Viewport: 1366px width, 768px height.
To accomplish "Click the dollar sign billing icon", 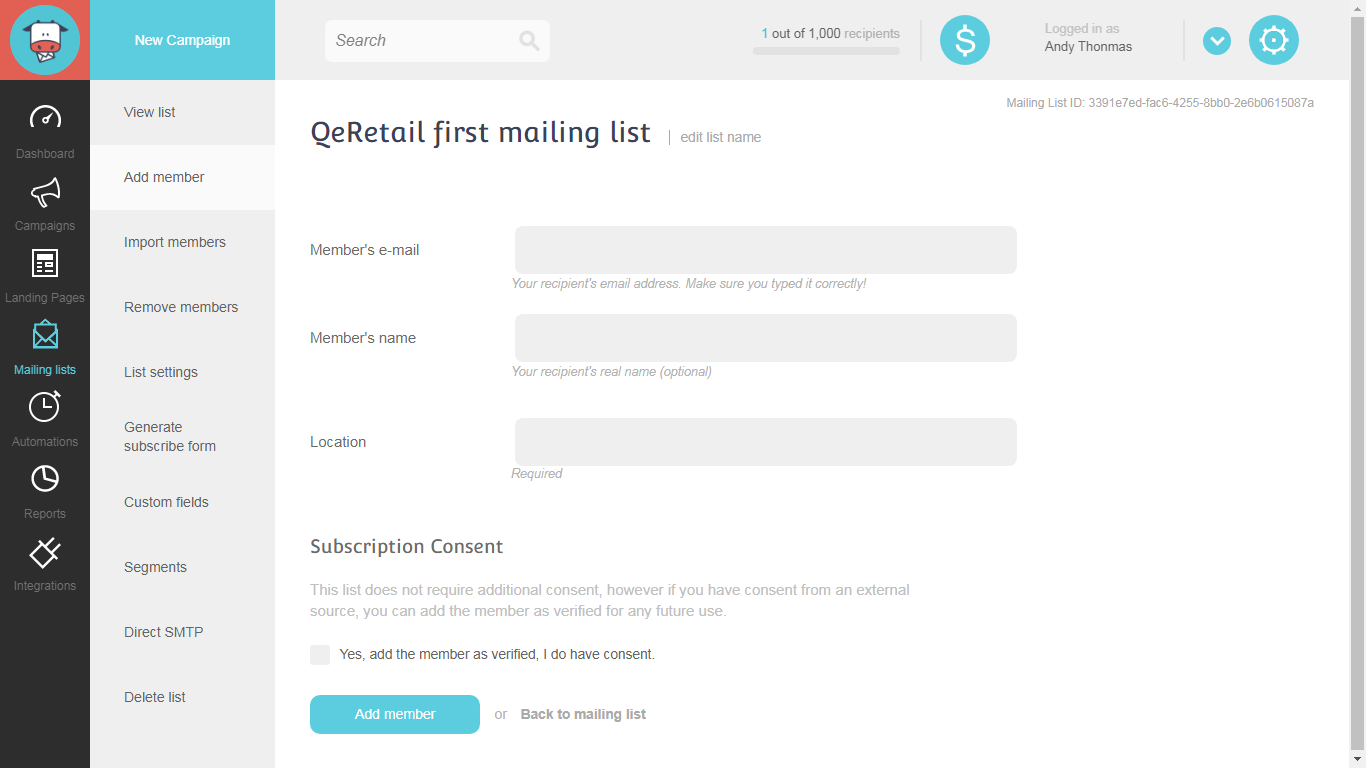I will pos(965,41).
